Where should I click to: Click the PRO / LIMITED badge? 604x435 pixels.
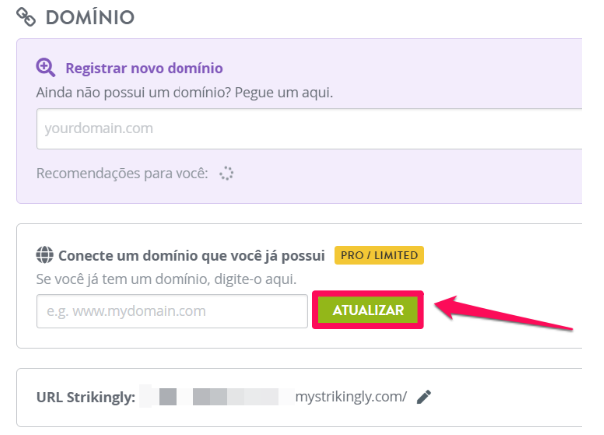(x=379, y=255)
